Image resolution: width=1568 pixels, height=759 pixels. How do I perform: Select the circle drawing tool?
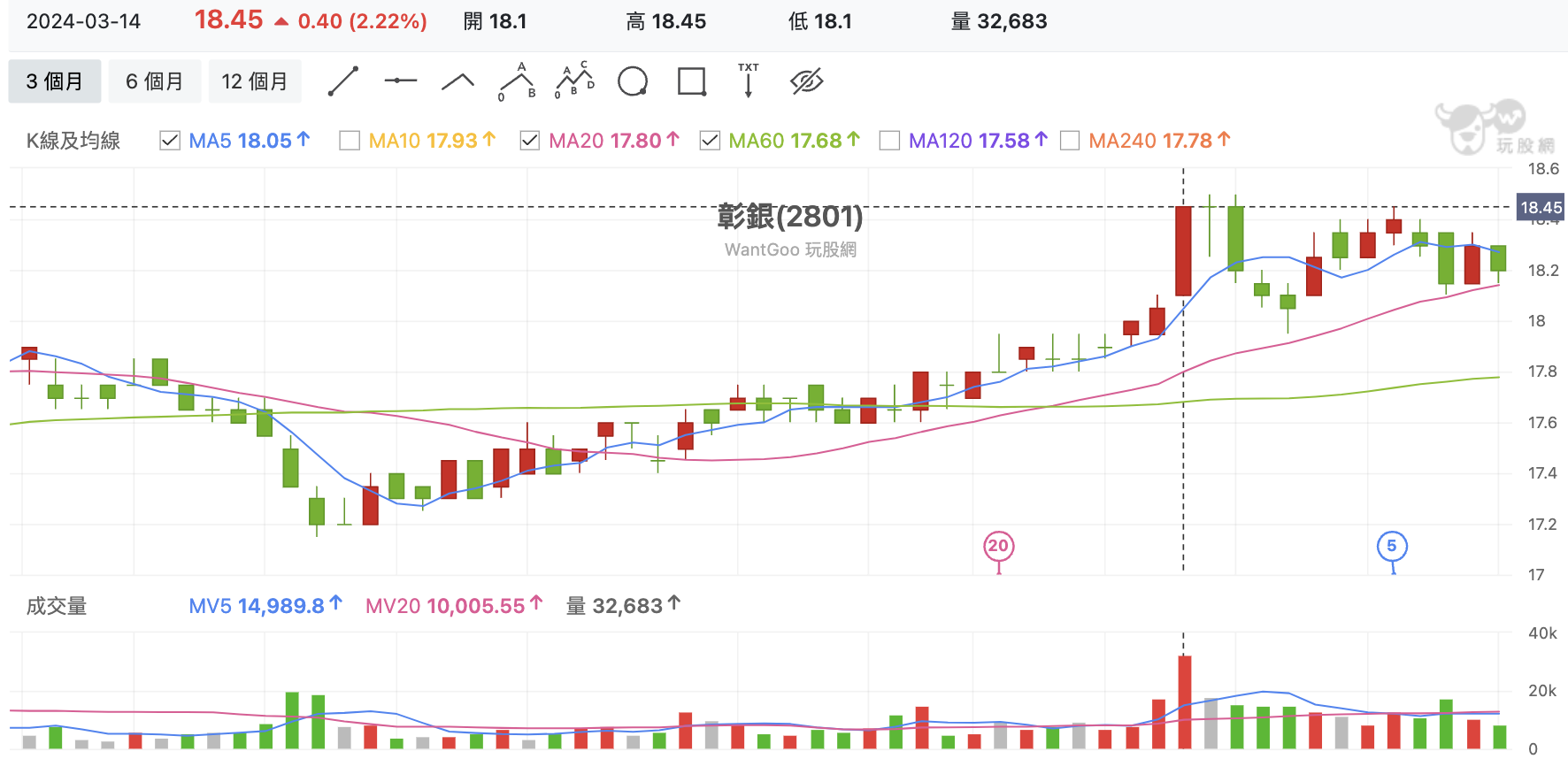click(633, 81)
